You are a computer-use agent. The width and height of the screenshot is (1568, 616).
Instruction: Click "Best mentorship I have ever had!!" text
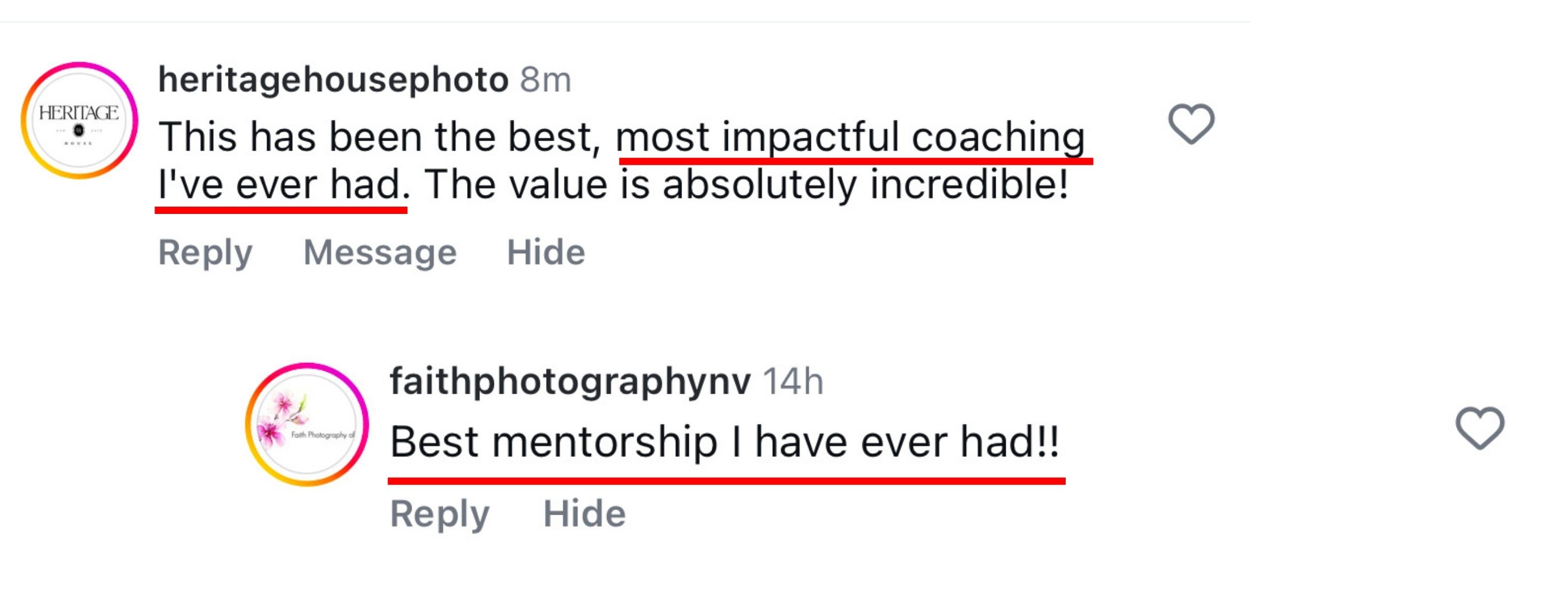point(724,442)
